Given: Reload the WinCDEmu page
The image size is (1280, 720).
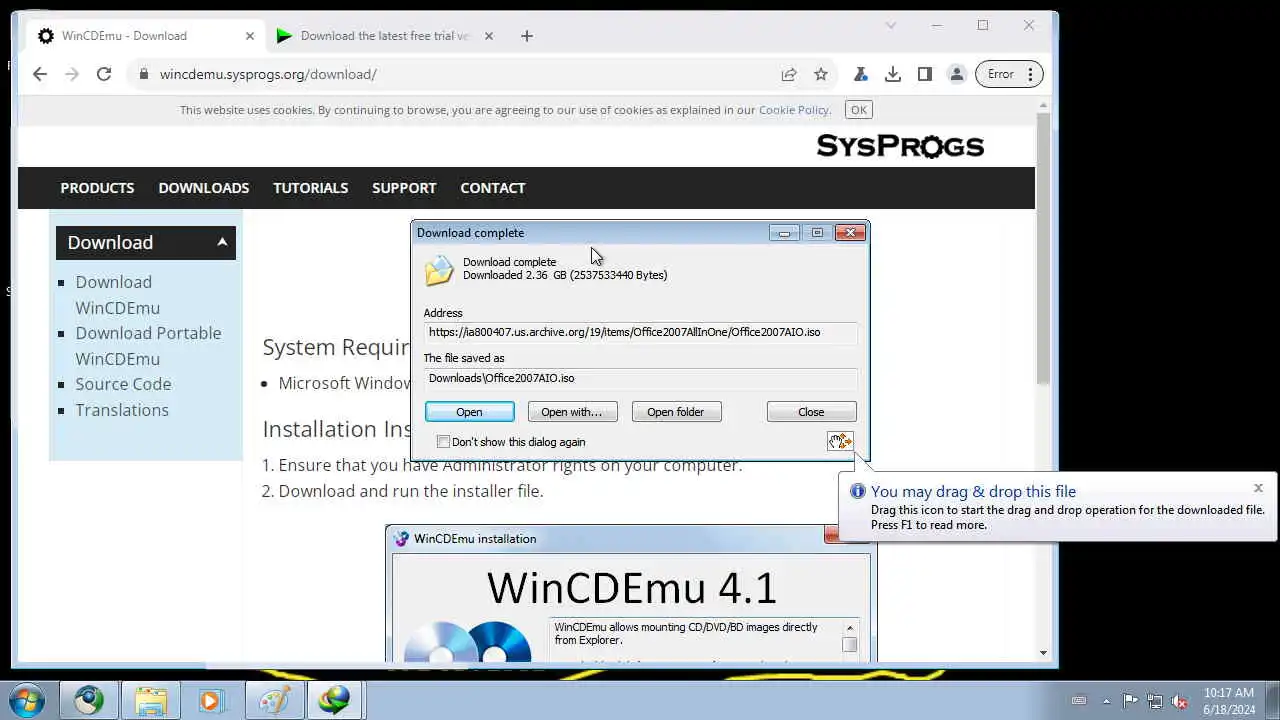Looking at the screenshot, I should (x=104, y=74).
